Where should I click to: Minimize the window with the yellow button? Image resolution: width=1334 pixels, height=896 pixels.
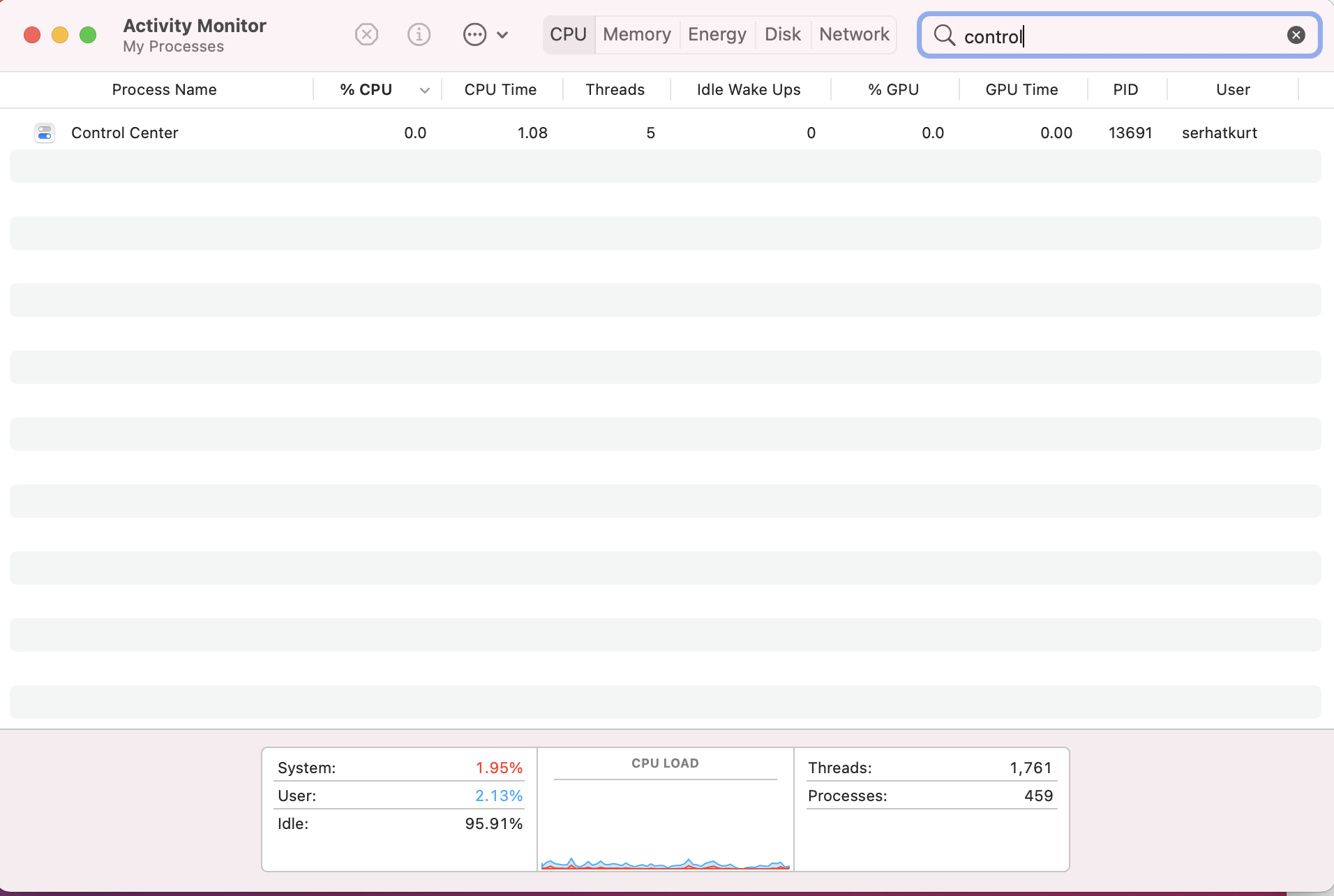tap(60, 35)
